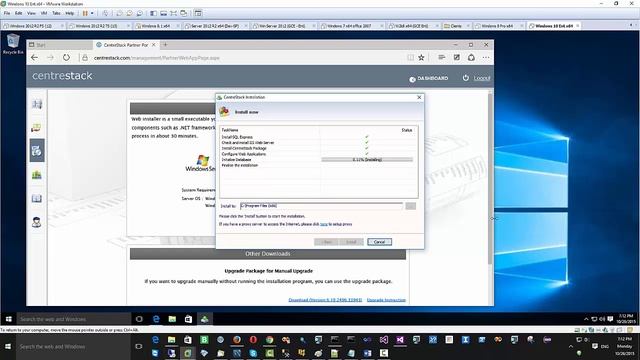
Task: Click proxy setup 'here' link in installer
Action: (324, 224)
